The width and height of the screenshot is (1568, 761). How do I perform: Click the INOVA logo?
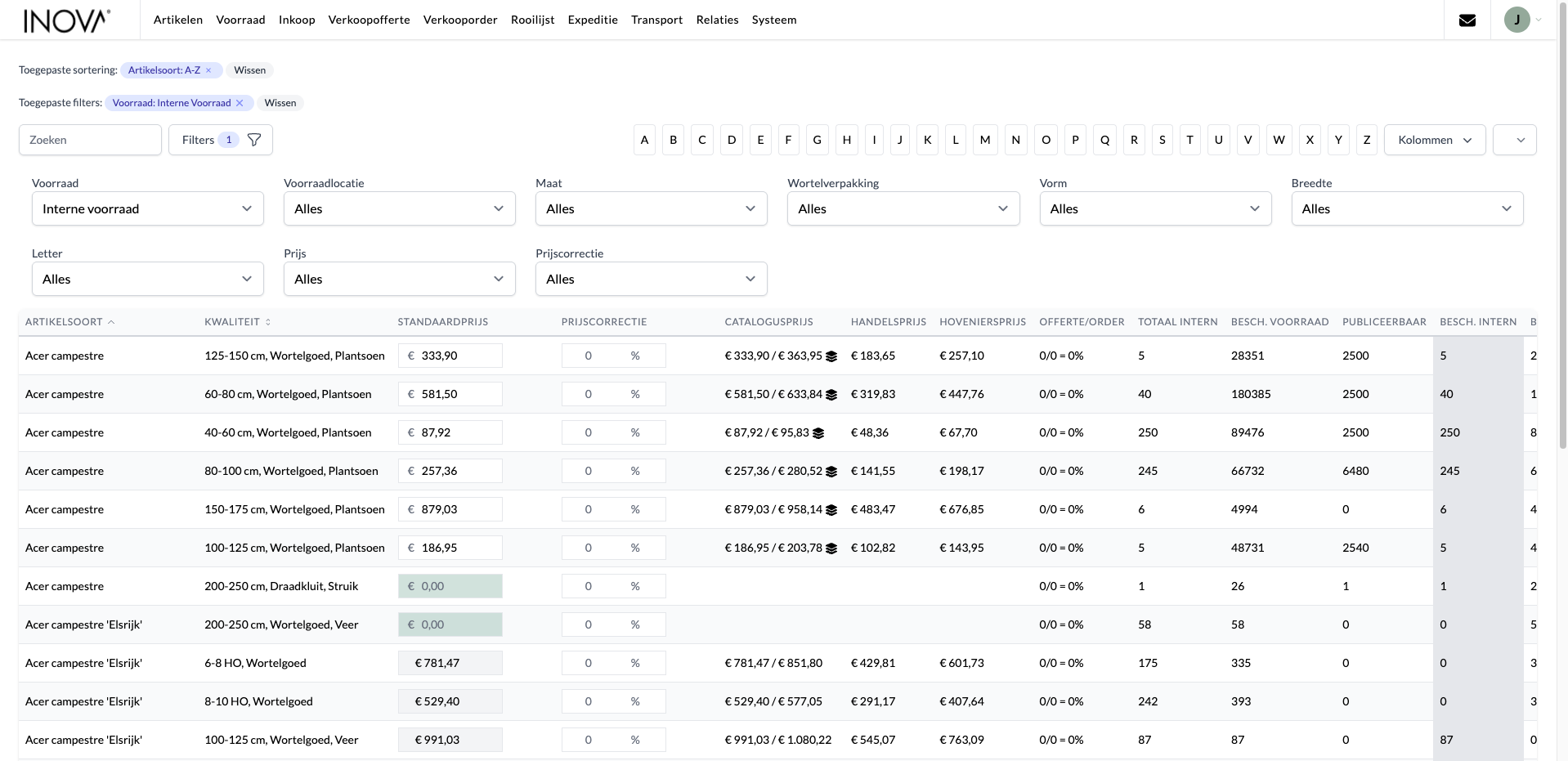point(67,20)
